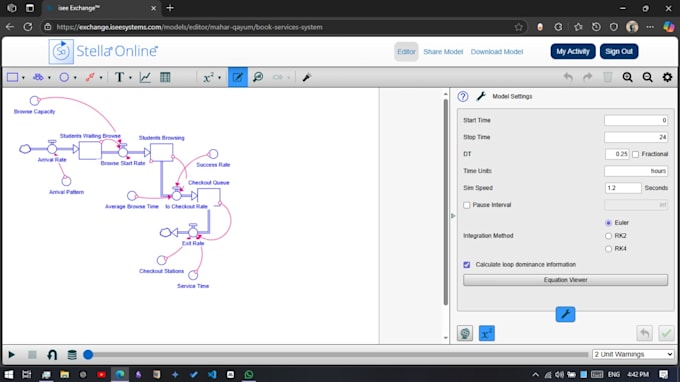This screenshot has height=382, width=680.
Task: Stop the simulation
Action: click(x=32, y=355)
